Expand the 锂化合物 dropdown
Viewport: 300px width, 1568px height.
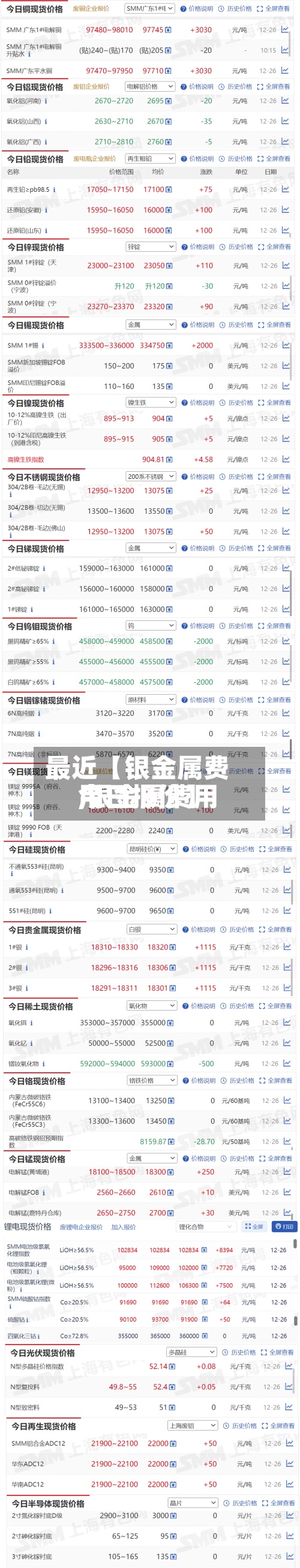click(x=206, y=1226)
